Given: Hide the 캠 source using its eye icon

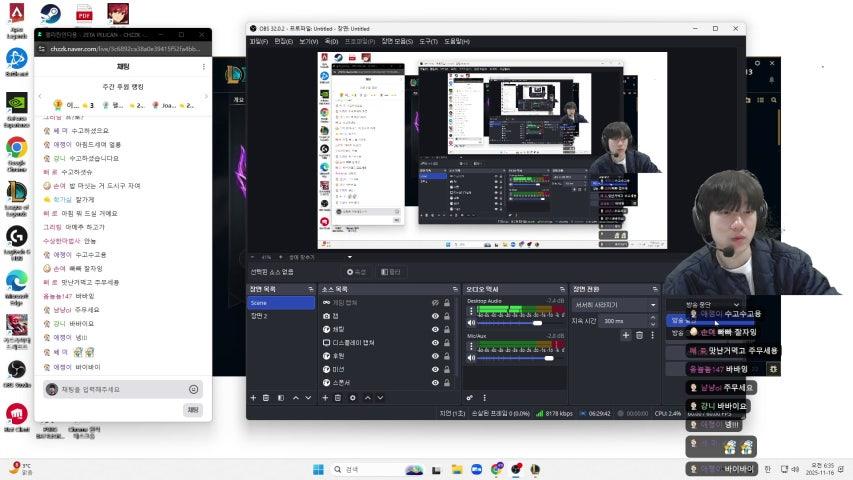Looking at the screenshot, I should pos(435,316).
